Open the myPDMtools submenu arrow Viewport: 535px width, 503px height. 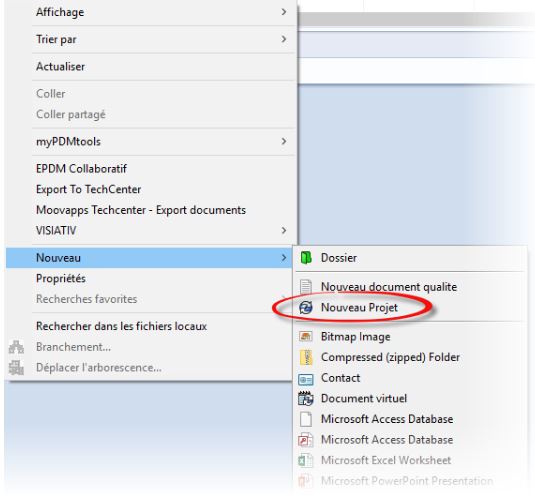[284, 141]
